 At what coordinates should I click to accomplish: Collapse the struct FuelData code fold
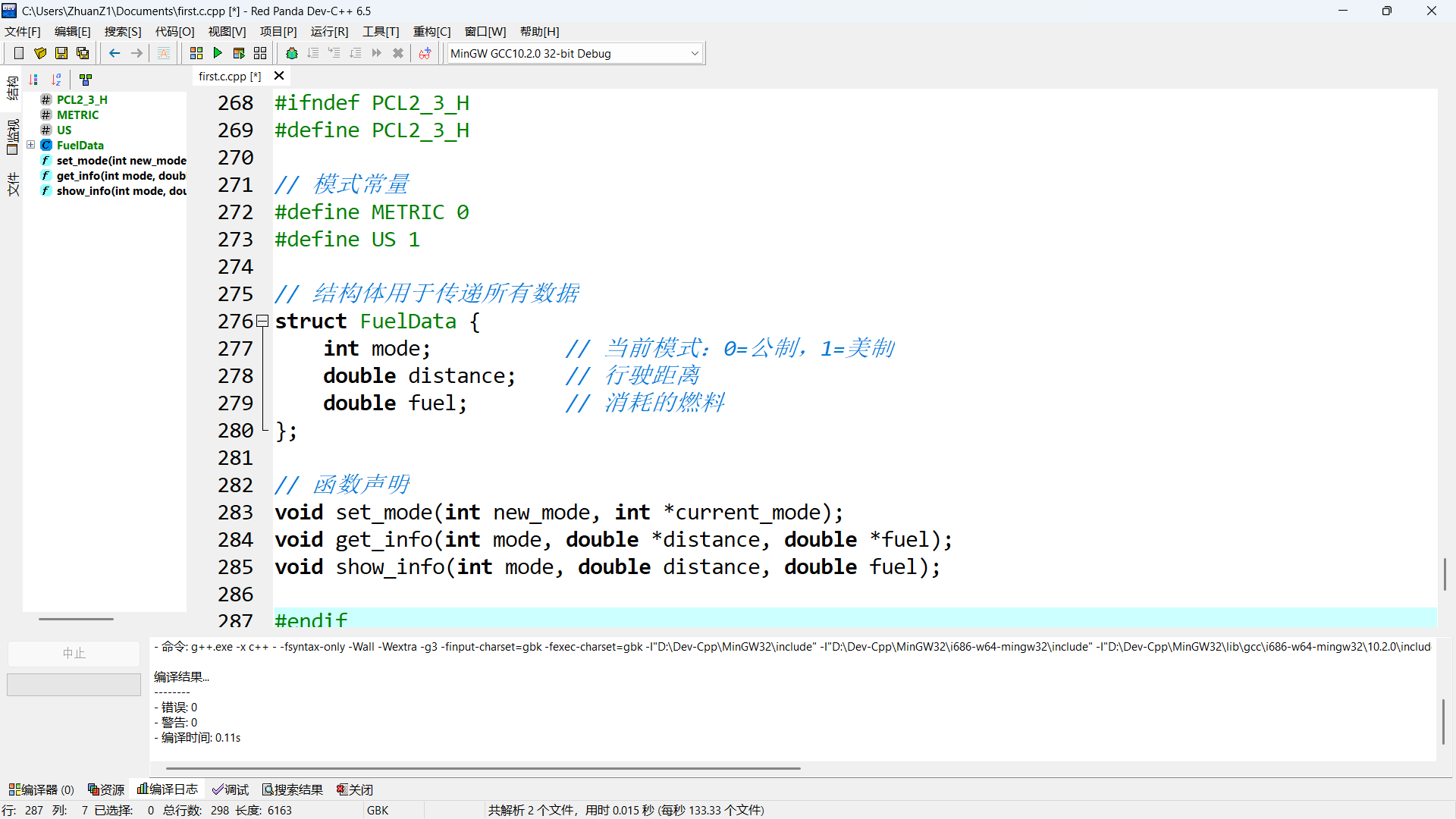262,322
